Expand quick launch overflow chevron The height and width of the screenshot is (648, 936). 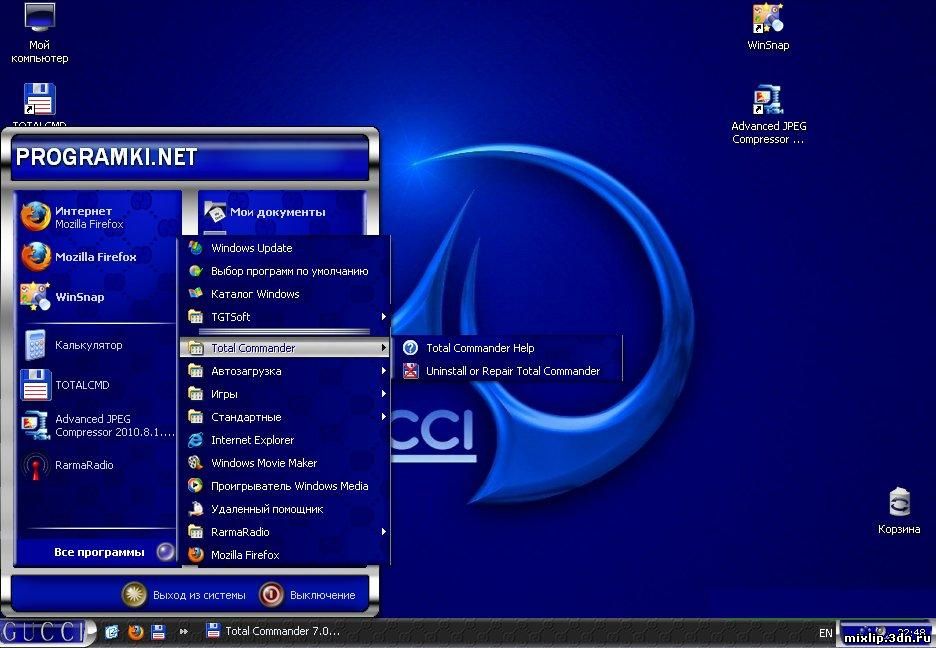[x=183, y=631]
